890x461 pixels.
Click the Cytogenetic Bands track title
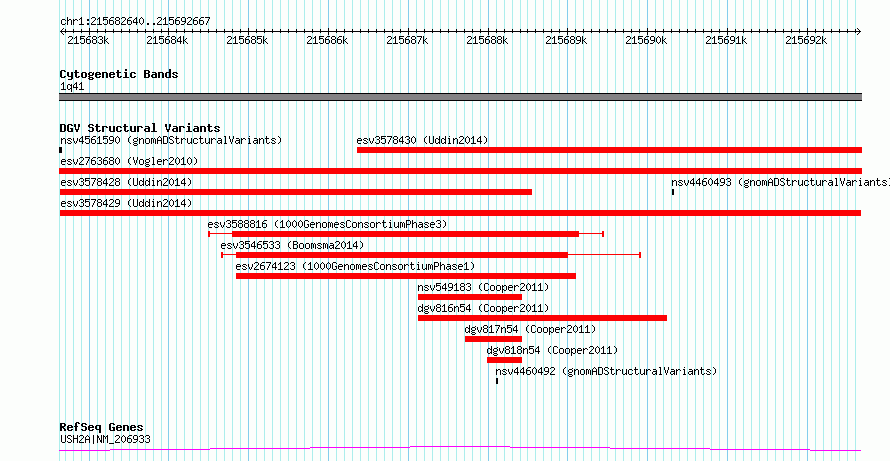coord(119,74)
